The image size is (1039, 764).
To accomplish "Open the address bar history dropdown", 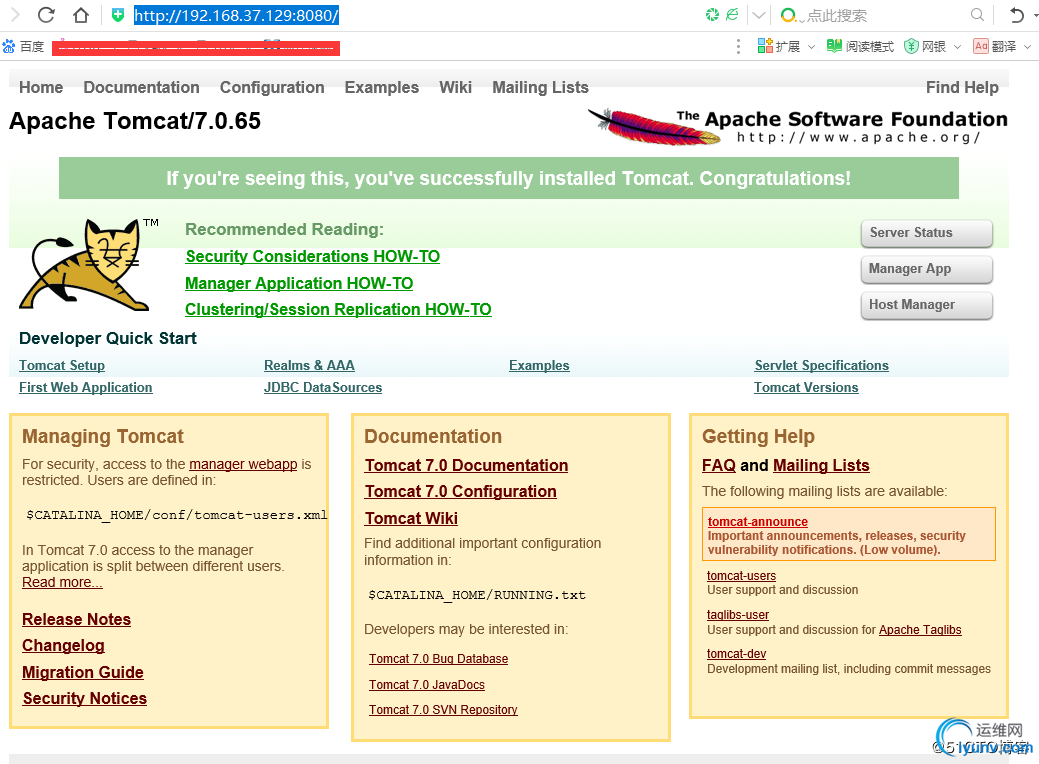I will click(x=759, y=15).
